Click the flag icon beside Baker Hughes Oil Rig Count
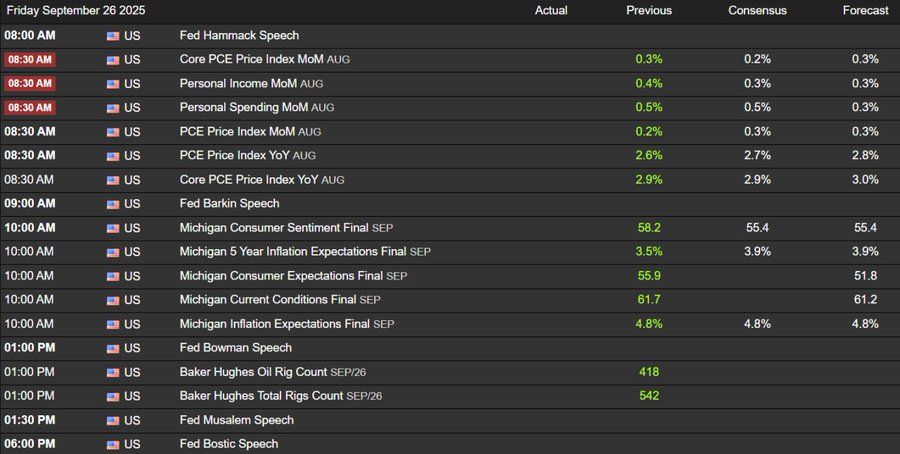 tap(112, 372)
